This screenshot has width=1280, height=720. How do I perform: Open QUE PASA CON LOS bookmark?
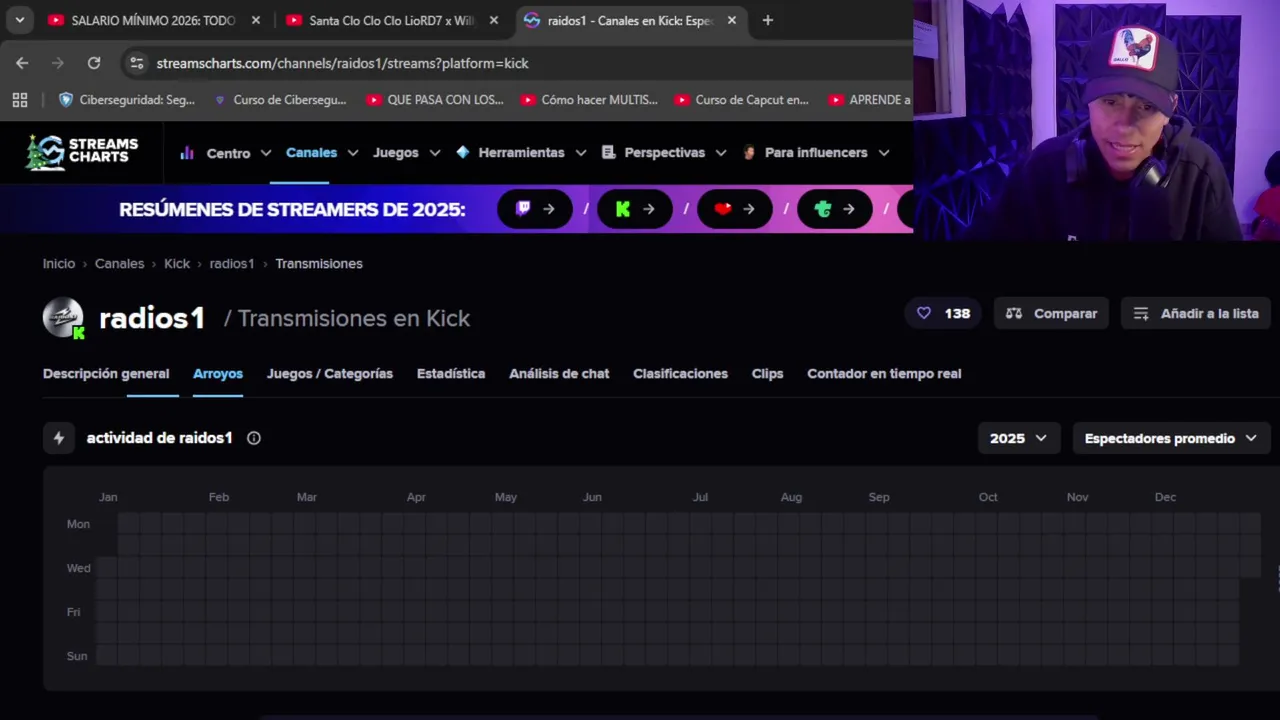tap(435, 100)
